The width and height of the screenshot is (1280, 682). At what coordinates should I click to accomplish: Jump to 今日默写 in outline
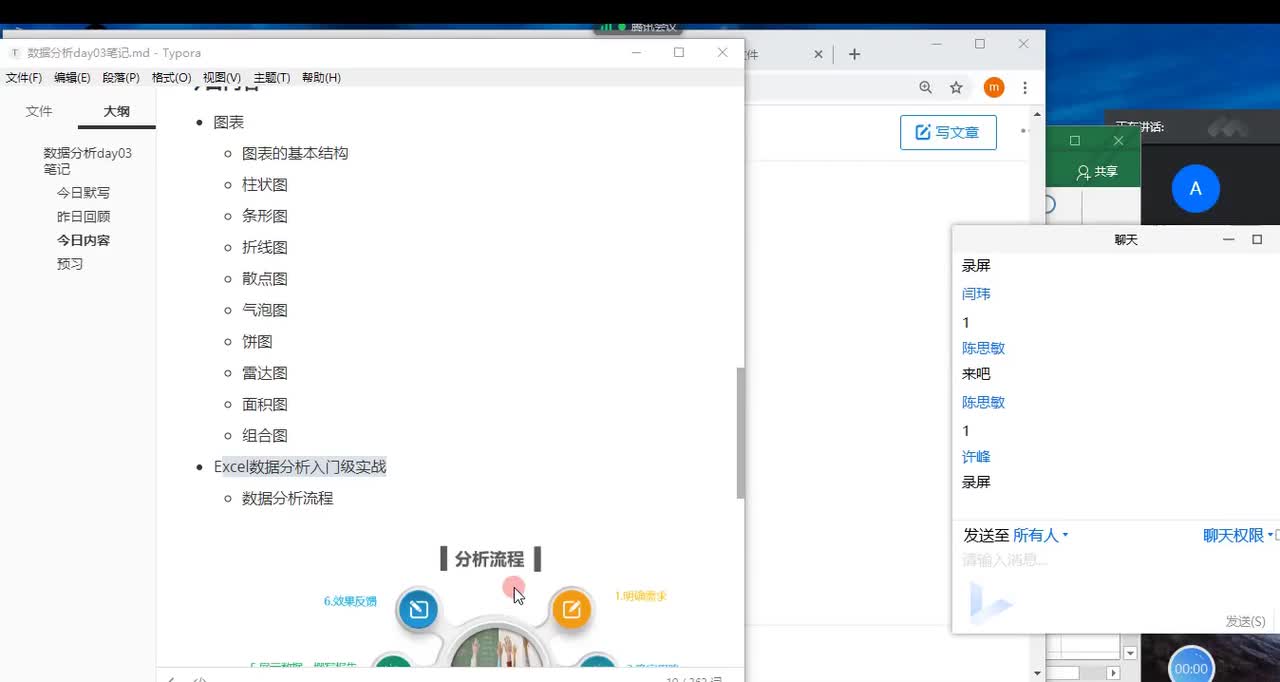pos(83,193)
